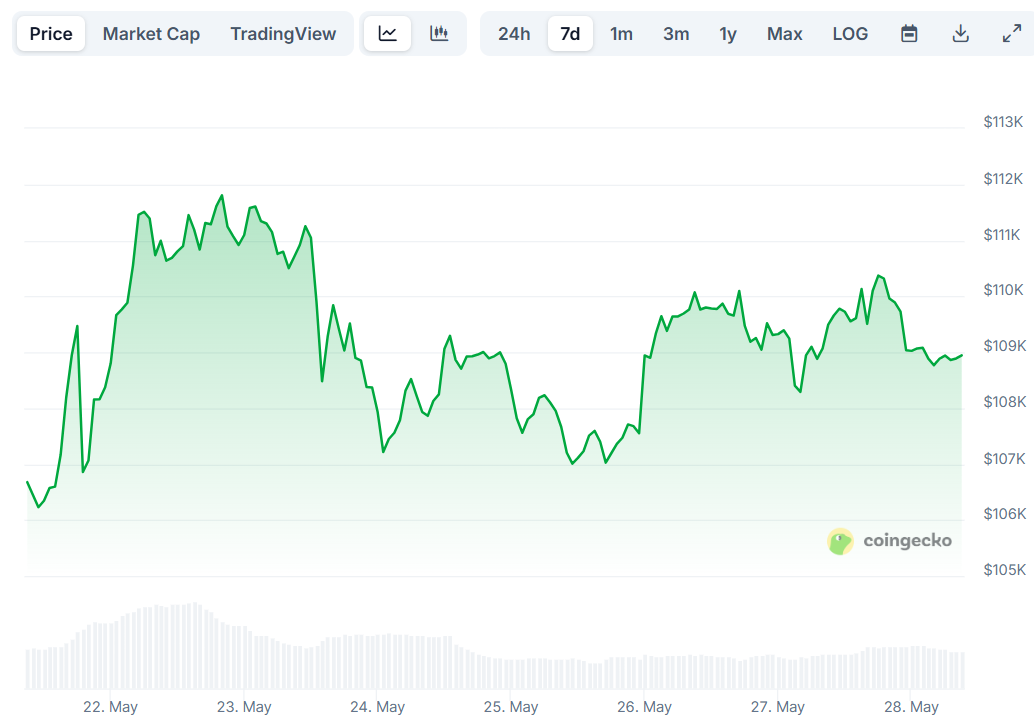1034x718 pixels.
Task: Toggle the LOG scale
Action: (x=850, y=34)
